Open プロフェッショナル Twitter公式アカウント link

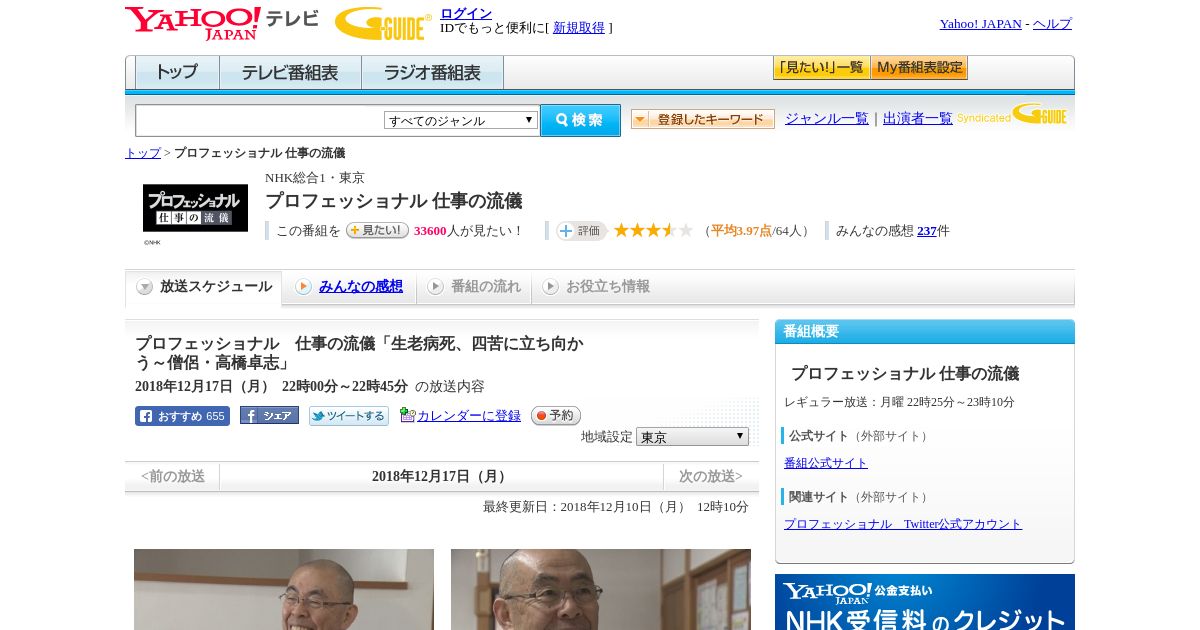[x=903, y=524]
